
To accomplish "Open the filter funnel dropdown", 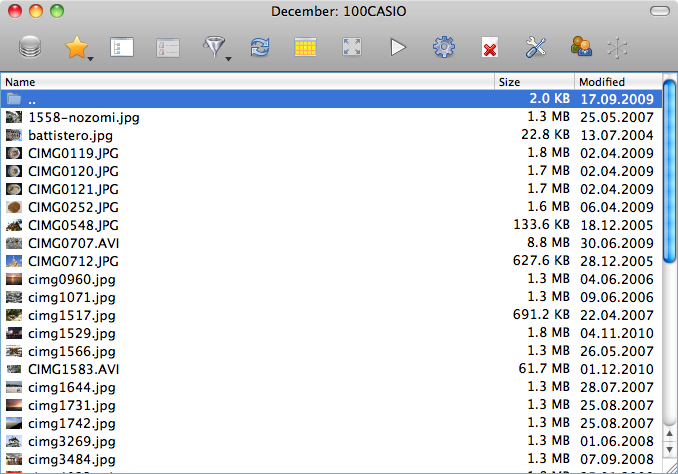I will pos(215,47).
